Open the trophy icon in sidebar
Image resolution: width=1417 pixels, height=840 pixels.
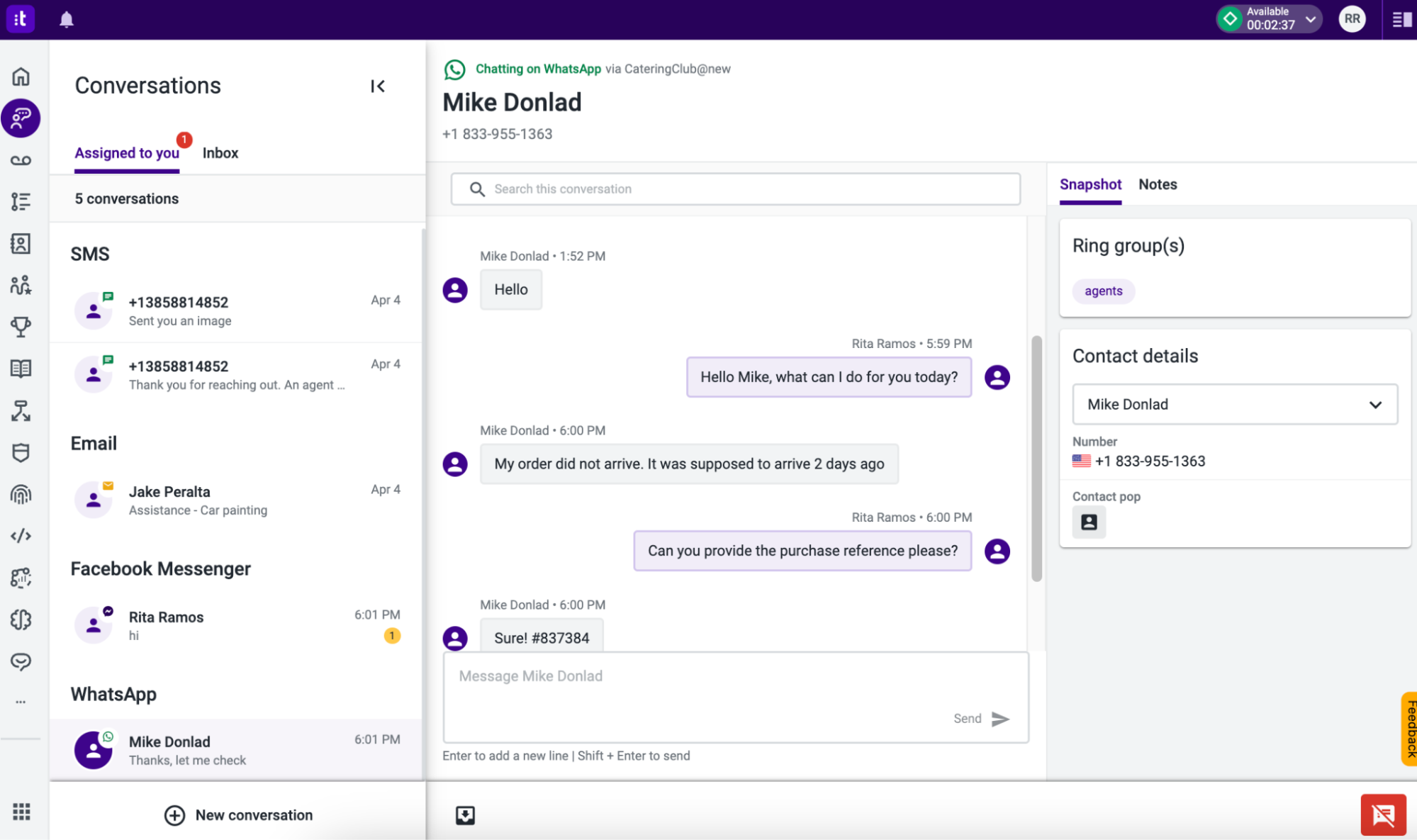pyautogui.click(x=21, y=327)
